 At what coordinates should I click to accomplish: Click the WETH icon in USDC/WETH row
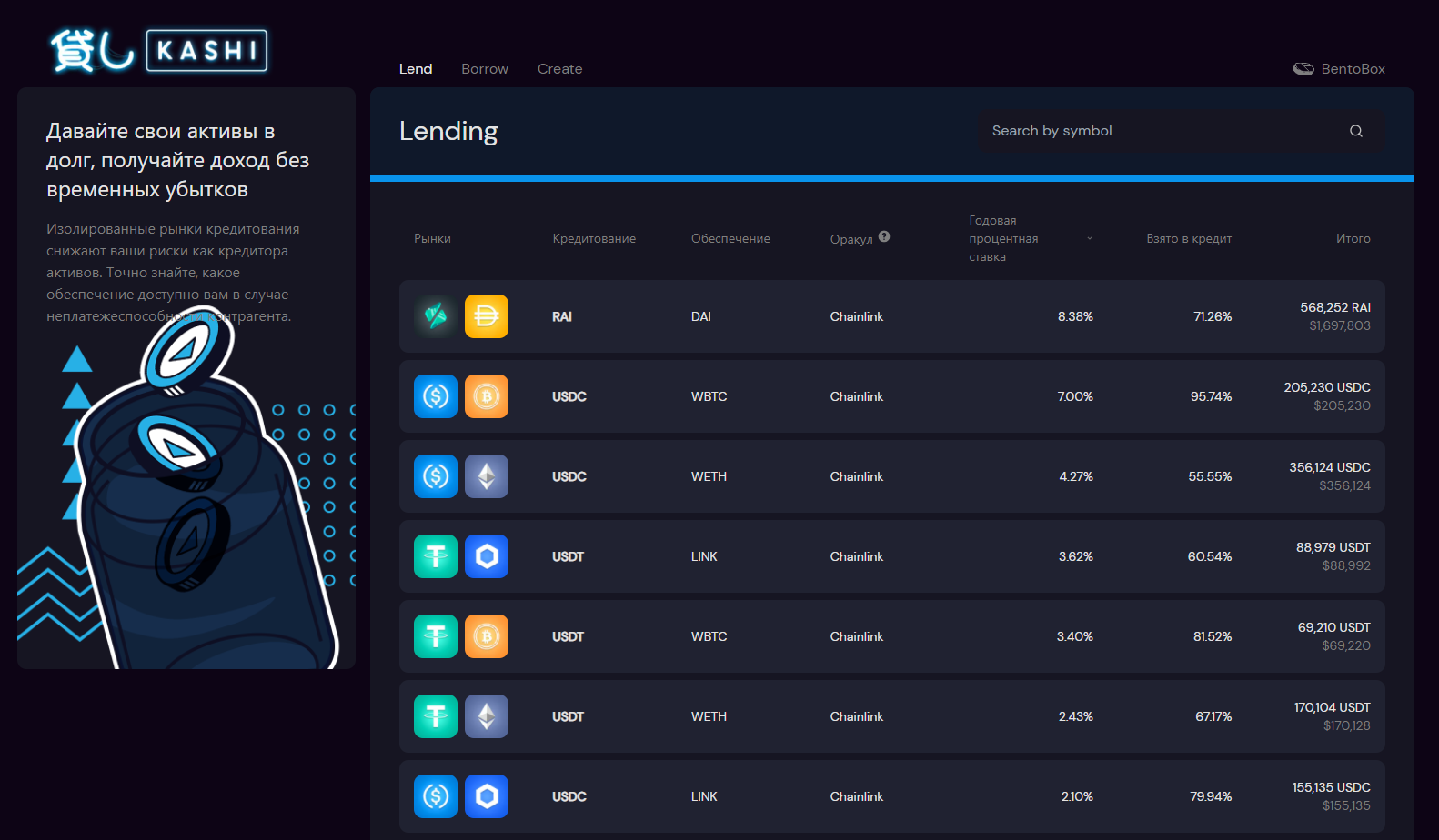point(487,476)
